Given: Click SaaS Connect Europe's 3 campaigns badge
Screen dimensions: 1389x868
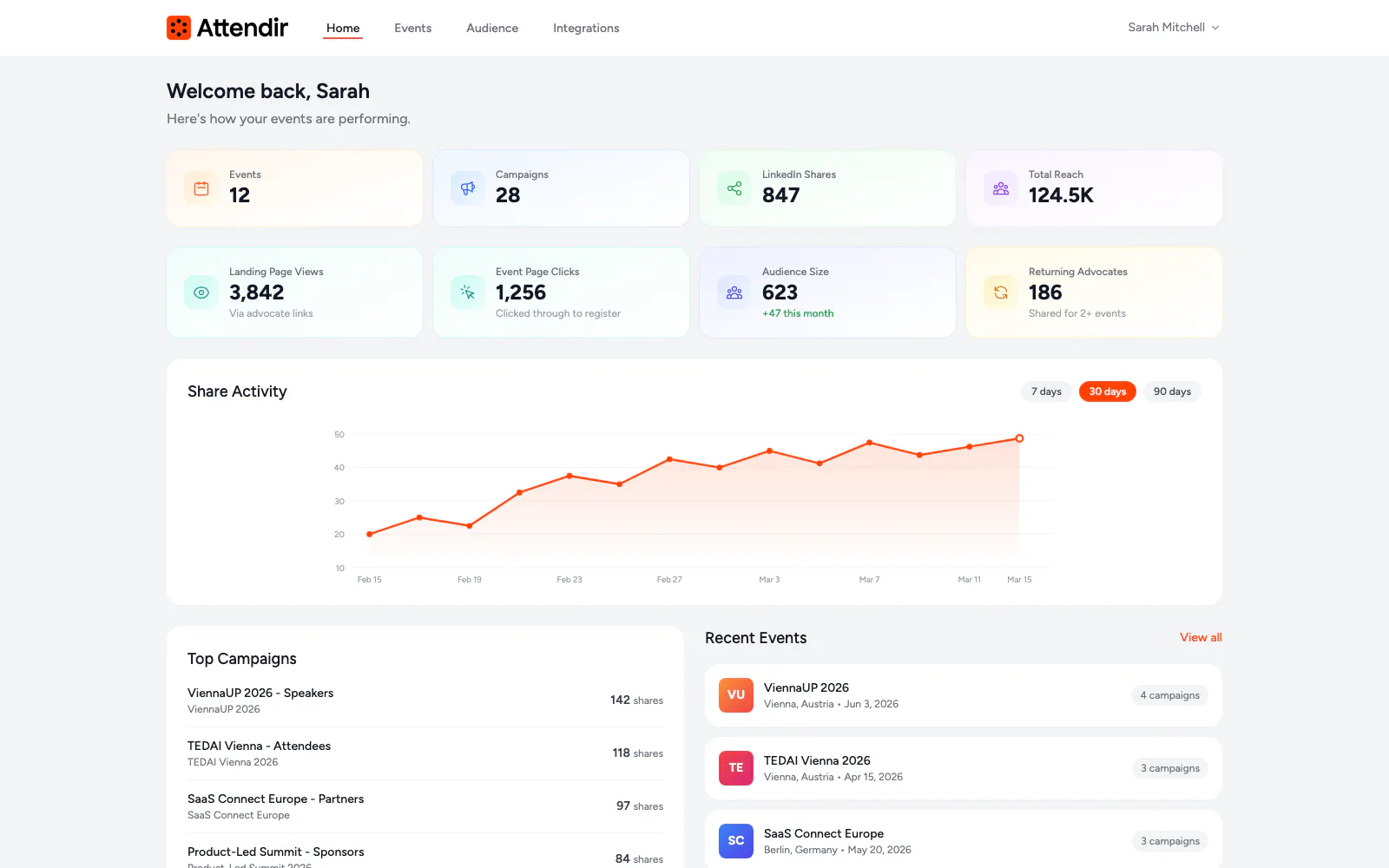Looking at the screenshot, I should tap(1169, 841).
